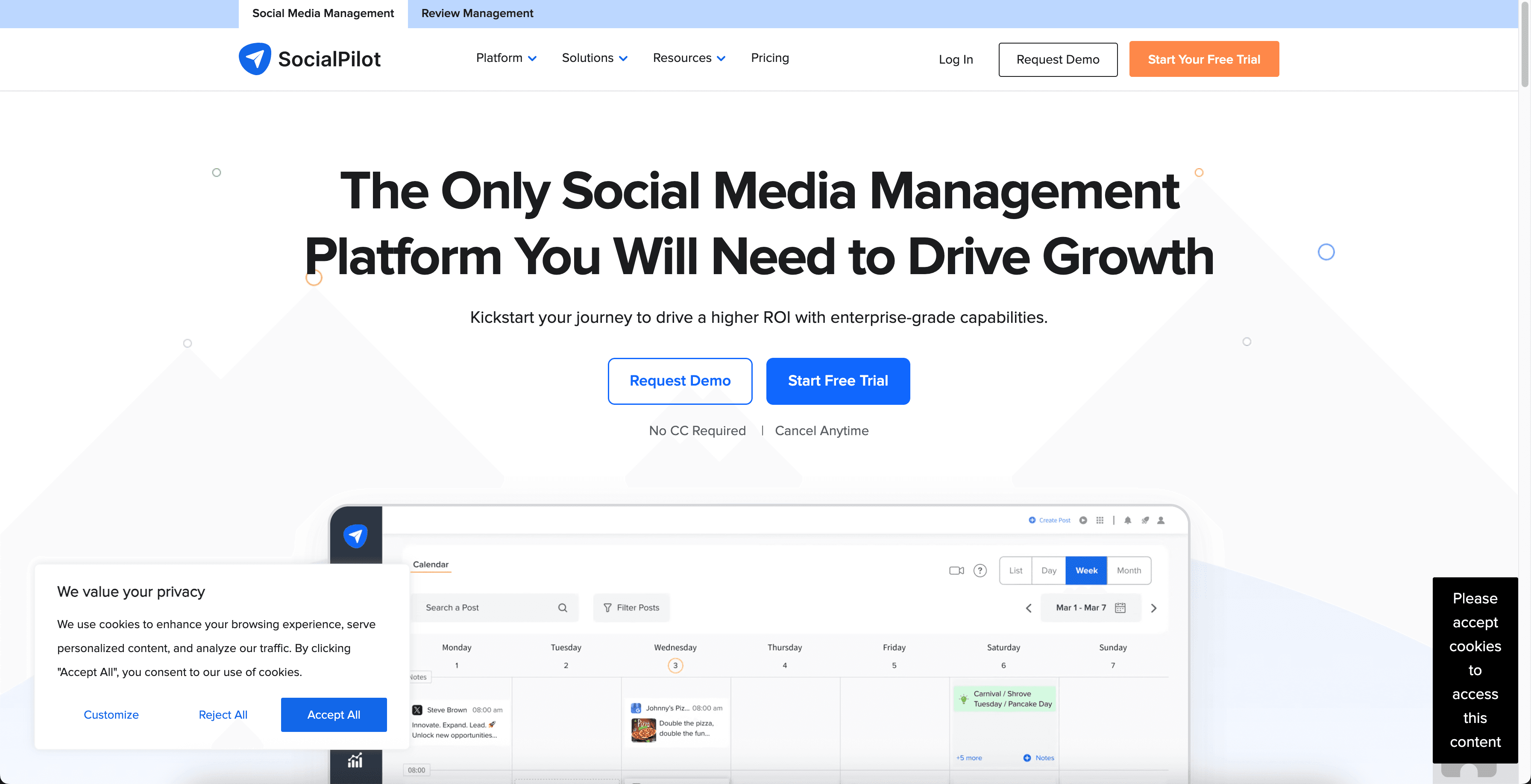
Task: Open the analytics chart icon in the dashboard sidebar
Action: click(355, 760)
